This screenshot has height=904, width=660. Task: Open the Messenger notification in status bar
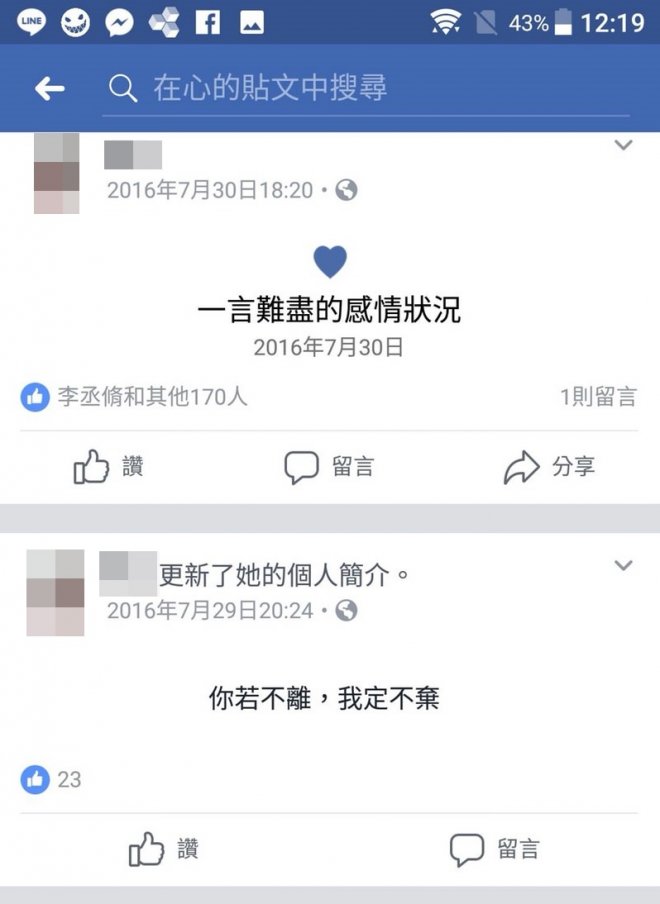click(x=119, y=23)
